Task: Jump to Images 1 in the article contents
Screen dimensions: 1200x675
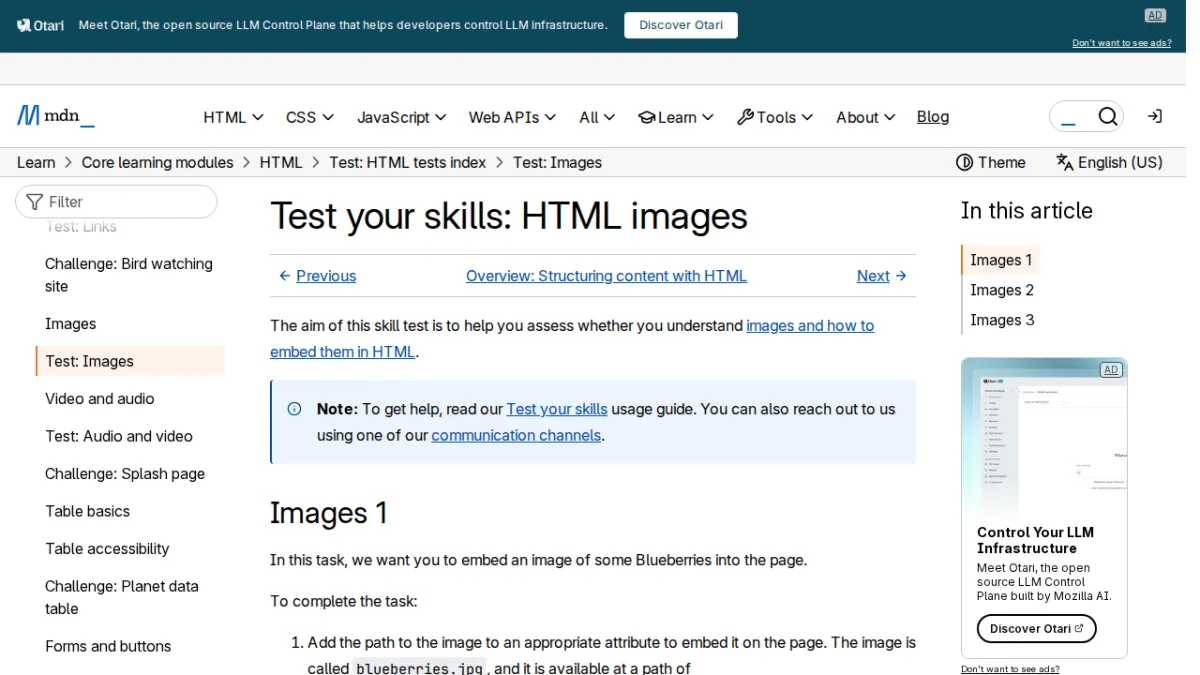Action: (1001, 260)
